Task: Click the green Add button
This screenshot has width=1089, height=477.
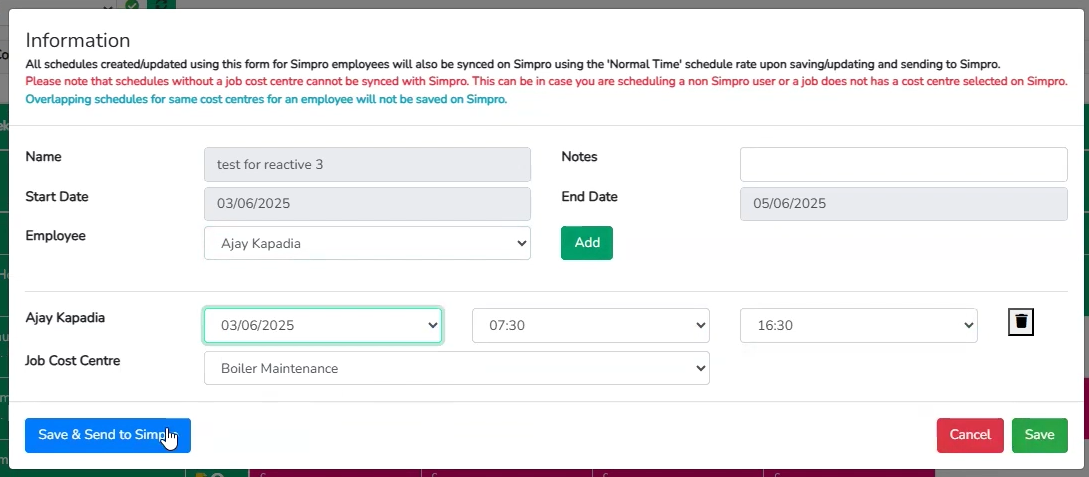Action: [x=587, y=243]
